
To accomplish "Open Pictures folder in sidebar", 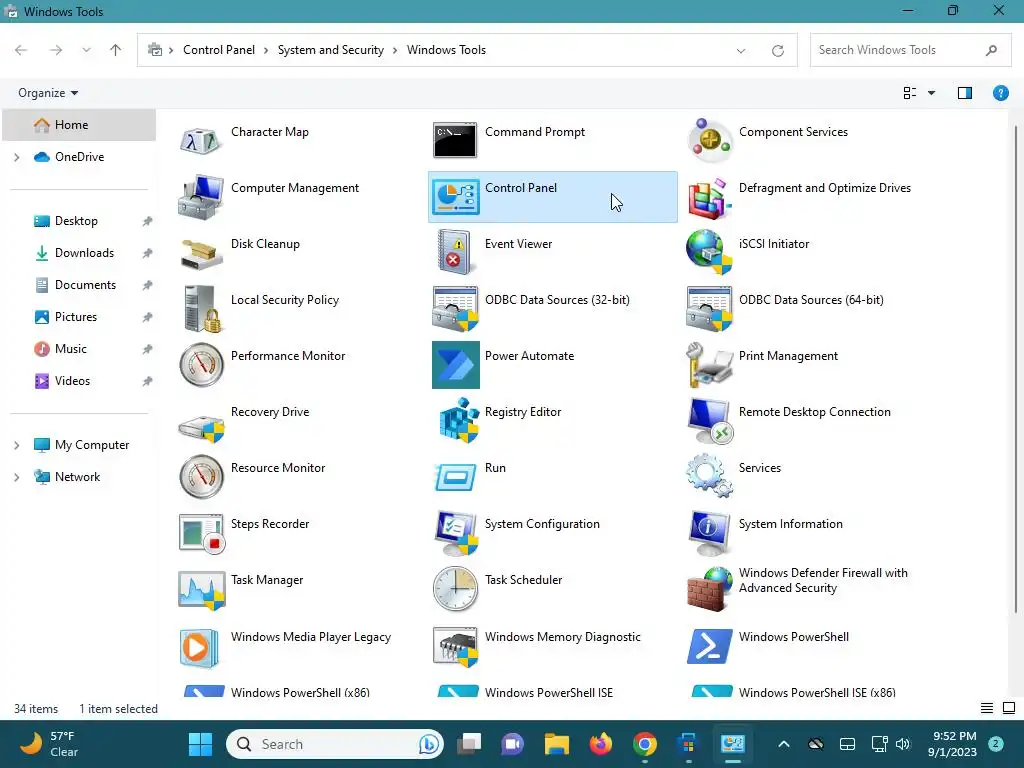I will click(76, 317).
